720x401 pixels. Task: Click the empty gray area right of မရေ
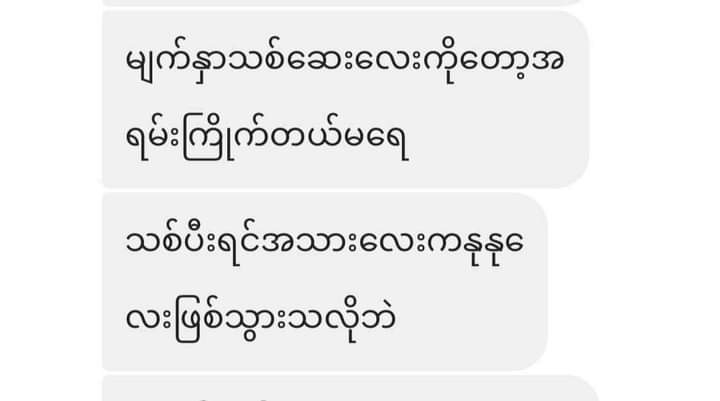click(x=496, y=138)
